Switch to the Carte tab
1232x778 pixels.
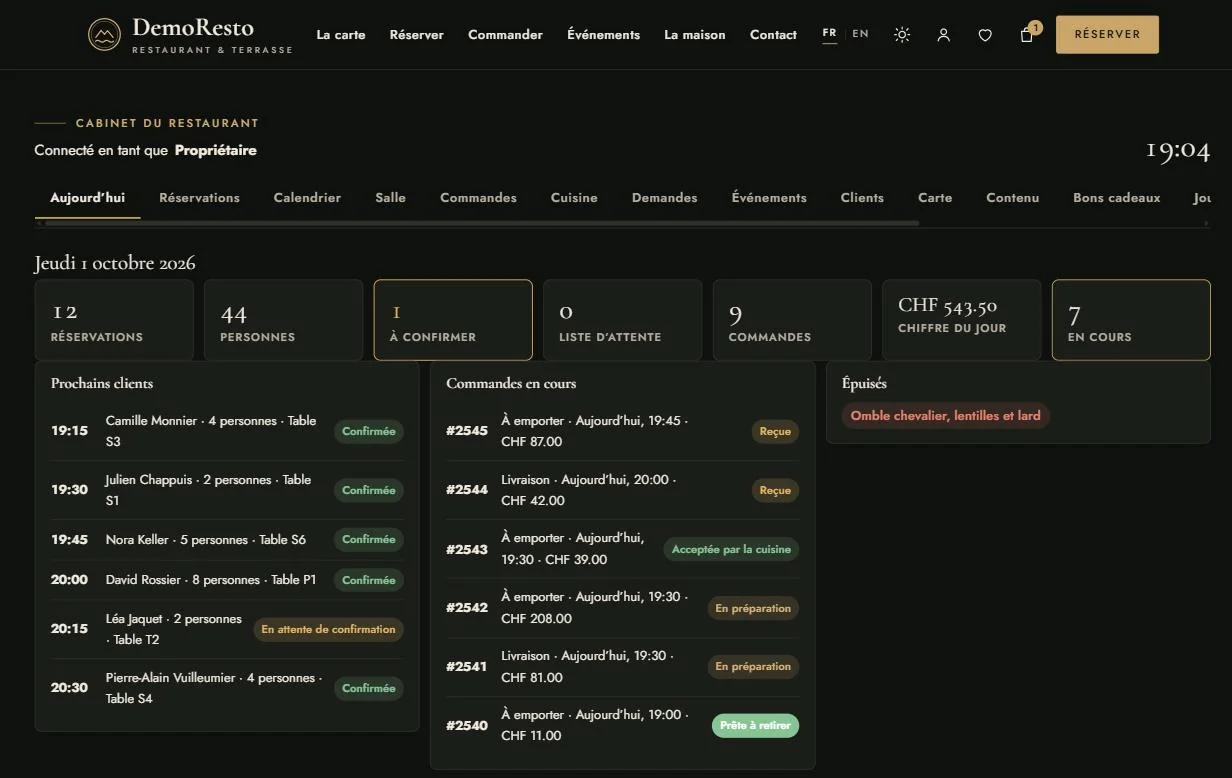(935, 198)
